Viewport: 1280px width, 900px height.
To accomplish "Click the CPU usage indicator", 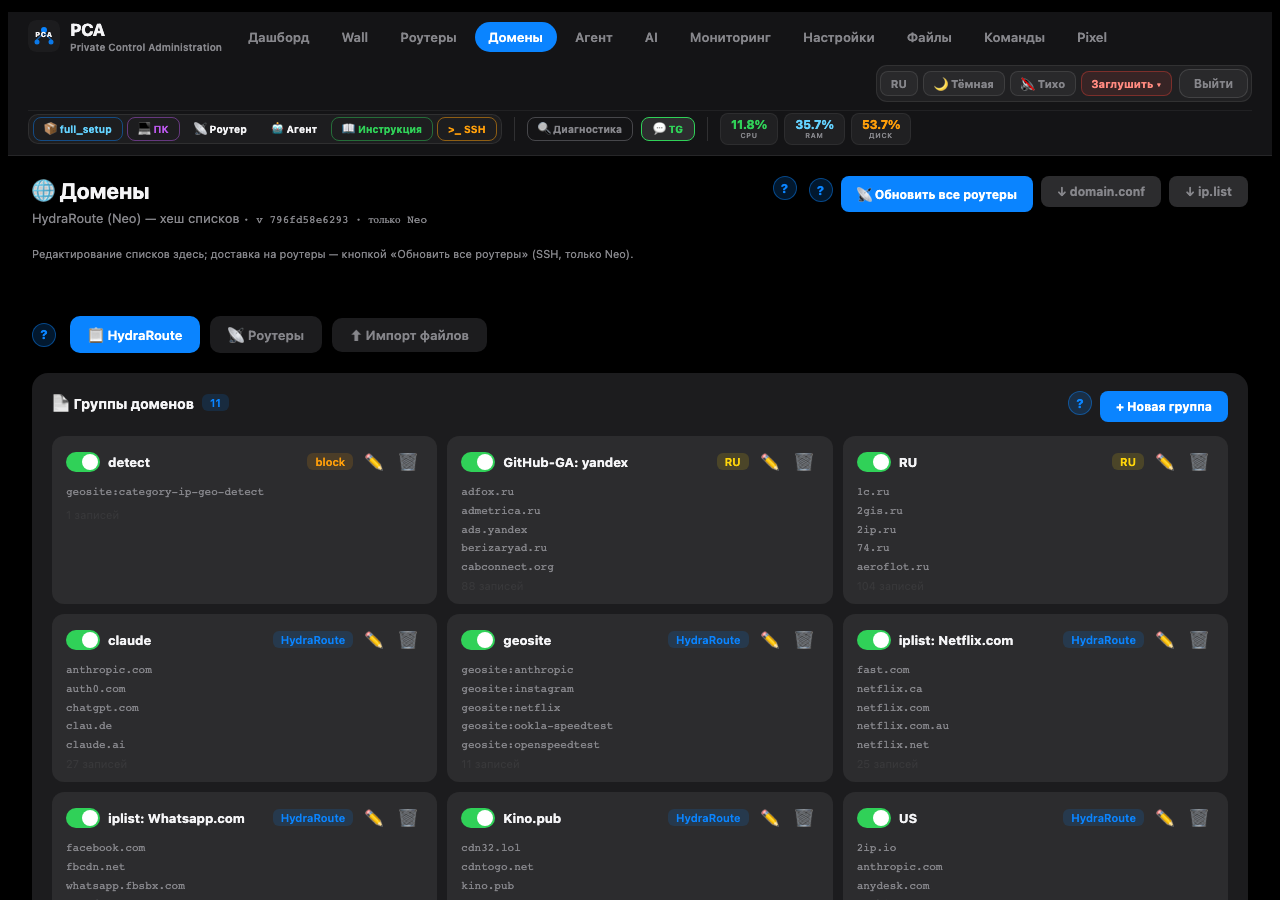I will (x=749, y=129).
